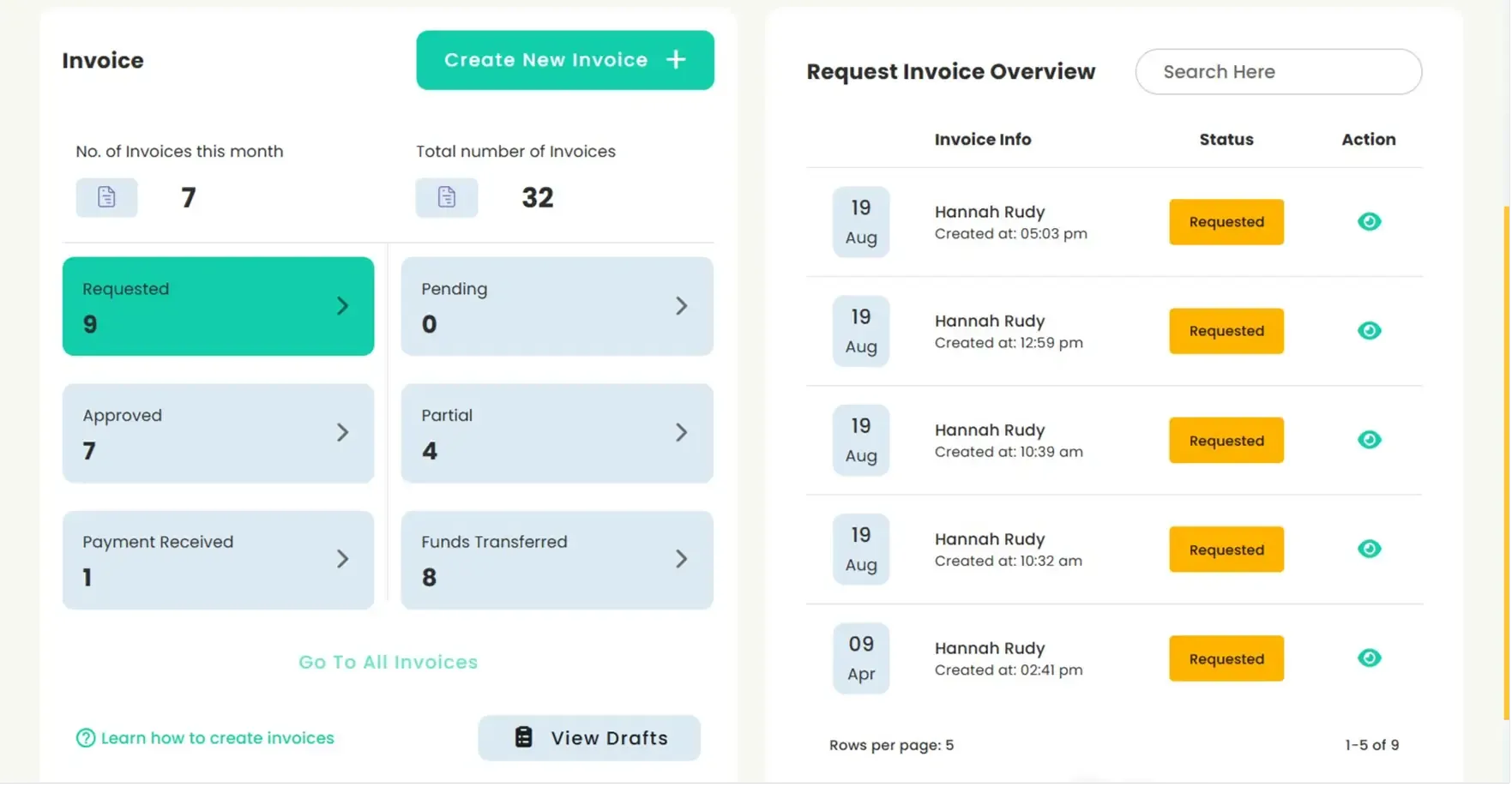
Task: Toggle the Requested status badge on first row
Action: tap(1226, 221)
